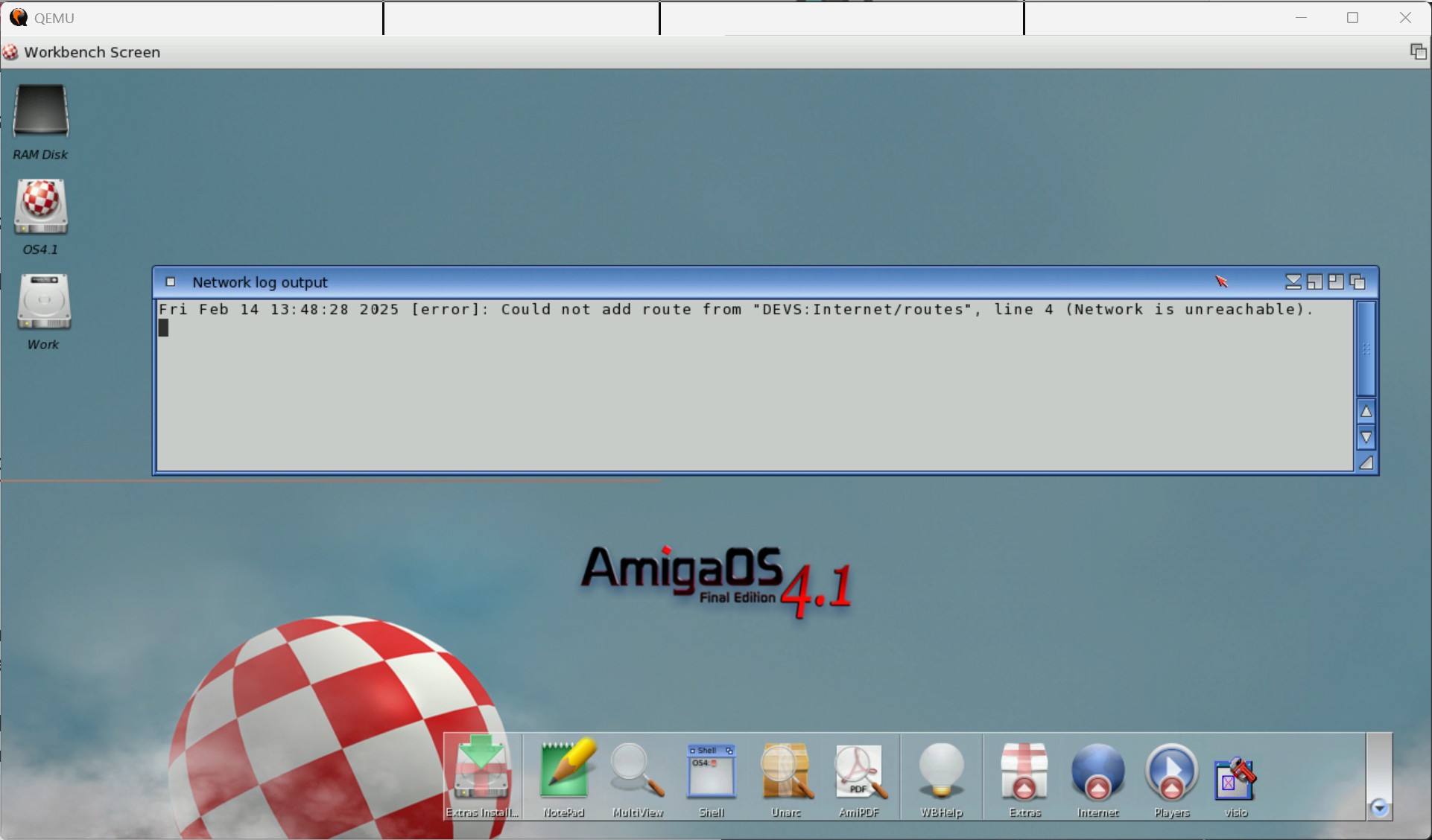Select the OS4.1 disk icon

click(x=40, y=207)
